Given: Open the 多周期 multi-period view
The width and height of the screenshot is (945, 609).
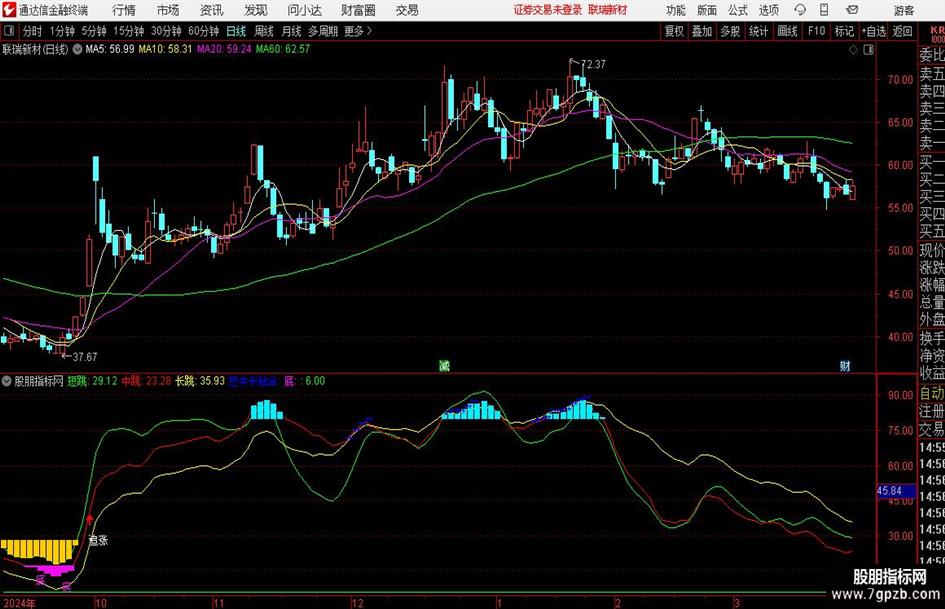Looking at the screenshot, I should [x=322, y=31].
